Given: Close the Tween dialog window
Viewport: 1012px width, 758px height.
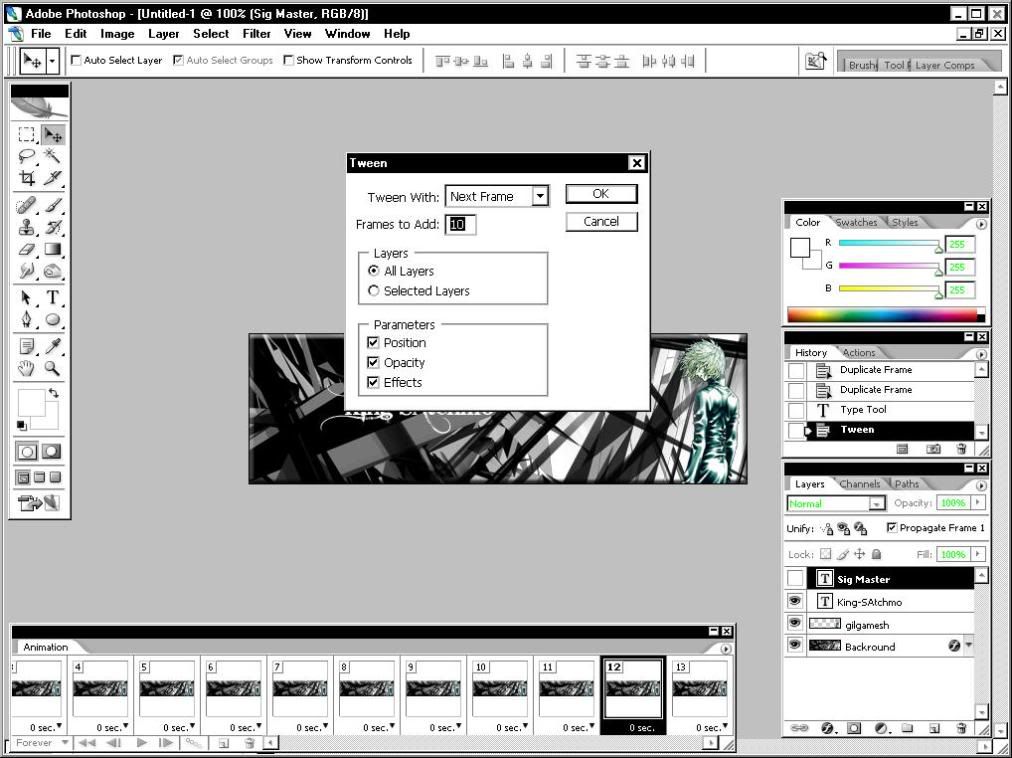Looking at the screenshot, I should pos(636,163).
